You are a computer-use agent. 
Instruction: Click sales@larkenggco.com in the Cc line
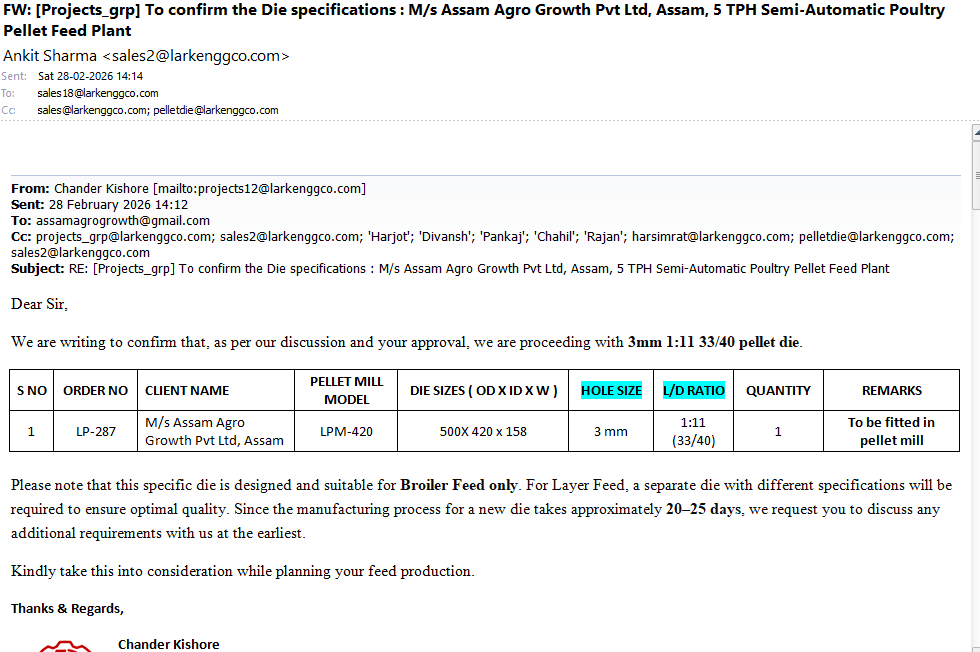[x=92, y=110]
